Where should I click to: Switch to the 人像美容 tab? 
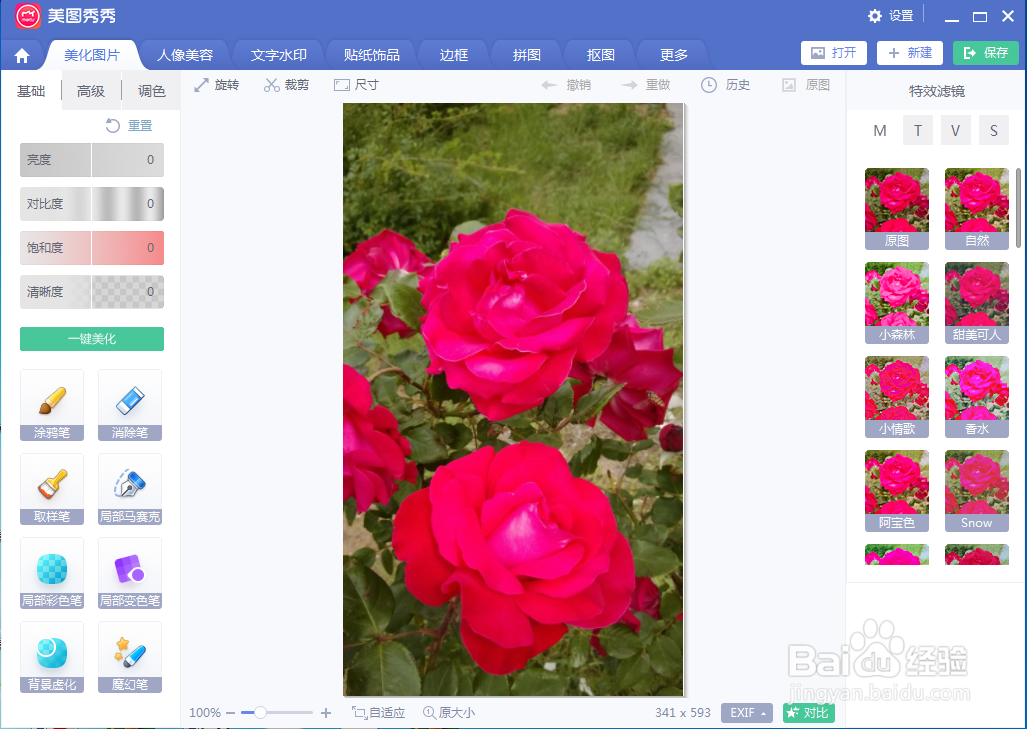pos(185,55)
